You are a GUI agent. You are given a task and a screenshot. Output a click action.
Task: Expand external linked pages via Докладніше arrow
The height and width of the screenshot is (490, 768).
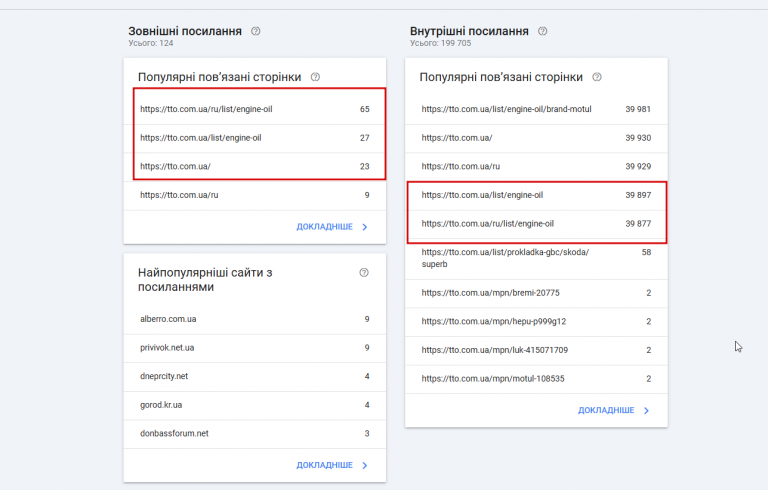click(x=364, y=227)
